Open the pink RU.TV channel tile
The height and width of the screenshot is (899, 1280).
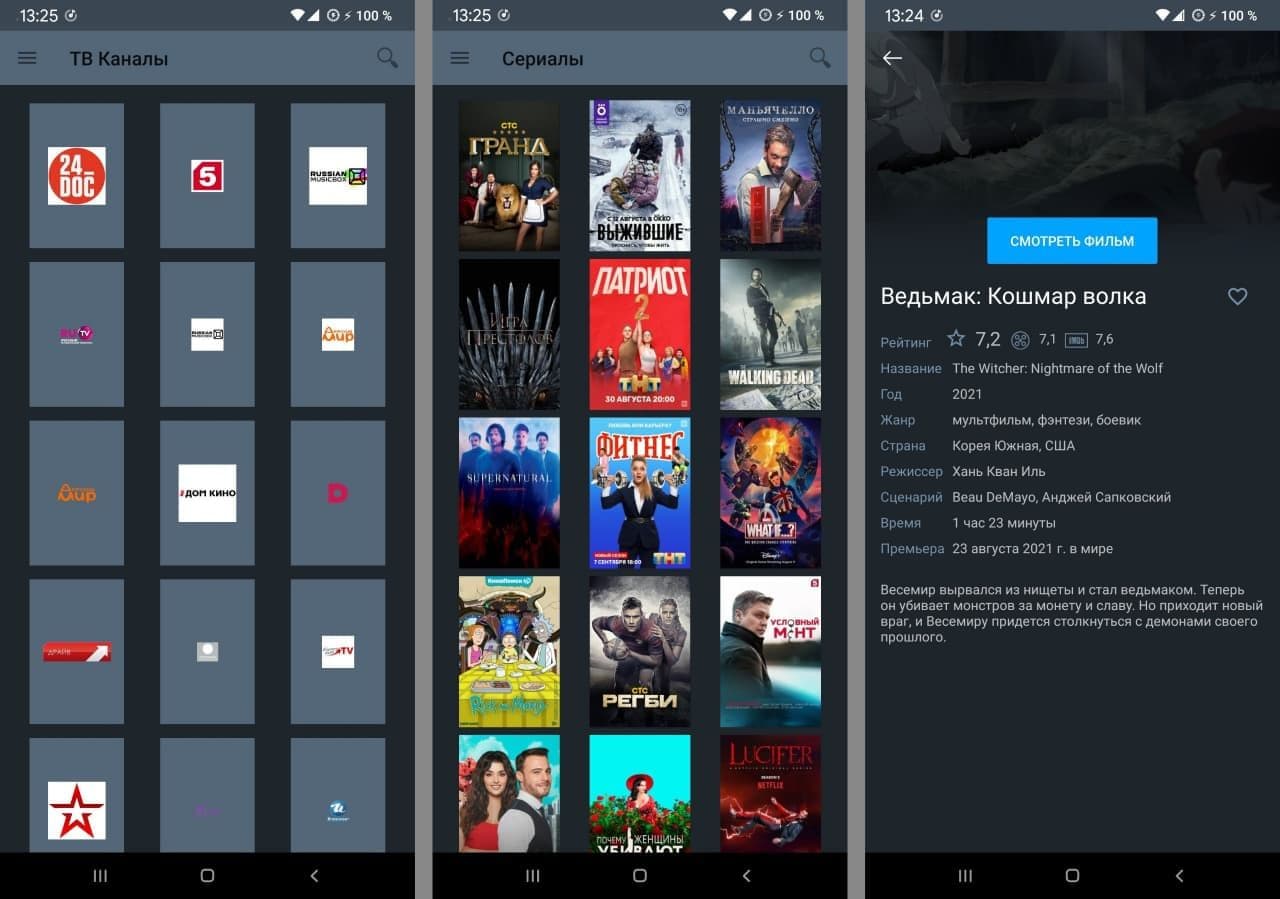tap(77, 334)
